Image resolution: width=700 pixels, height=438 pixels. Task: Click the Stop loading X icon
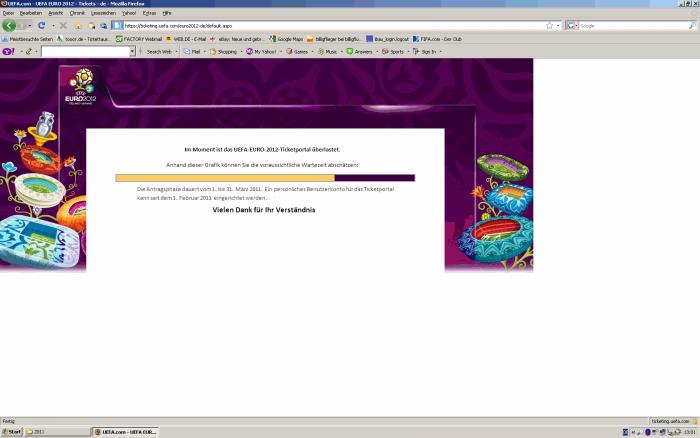[x=63, y=25]
